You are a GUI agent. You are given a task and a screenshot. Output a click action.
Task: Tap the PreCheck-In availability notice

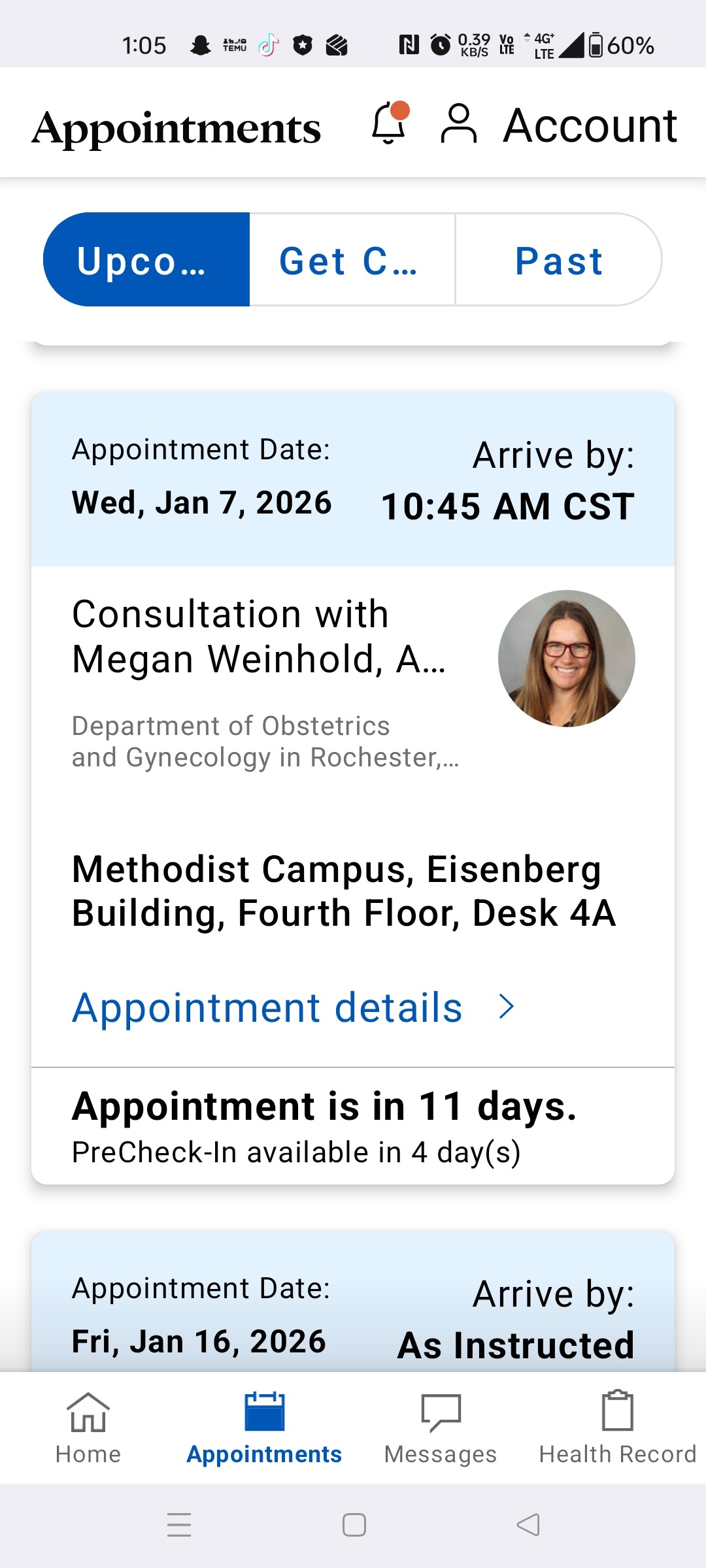[295, 1152]
